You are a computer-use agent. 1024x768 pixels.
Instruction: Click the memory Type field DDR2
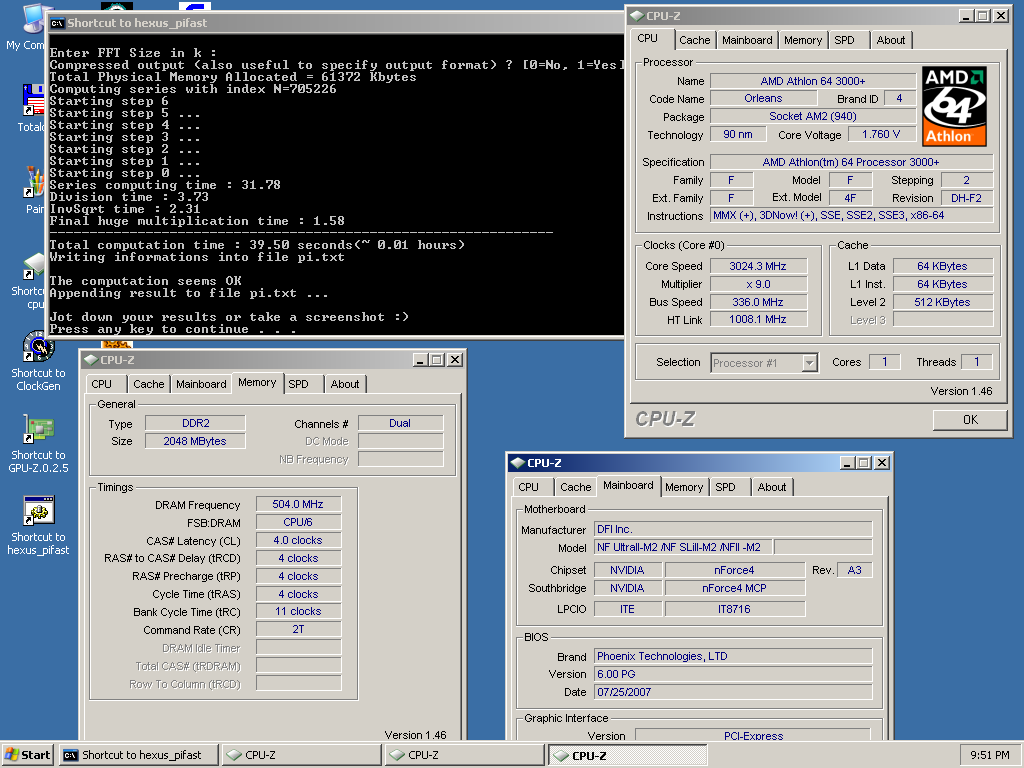click(195, 423)
